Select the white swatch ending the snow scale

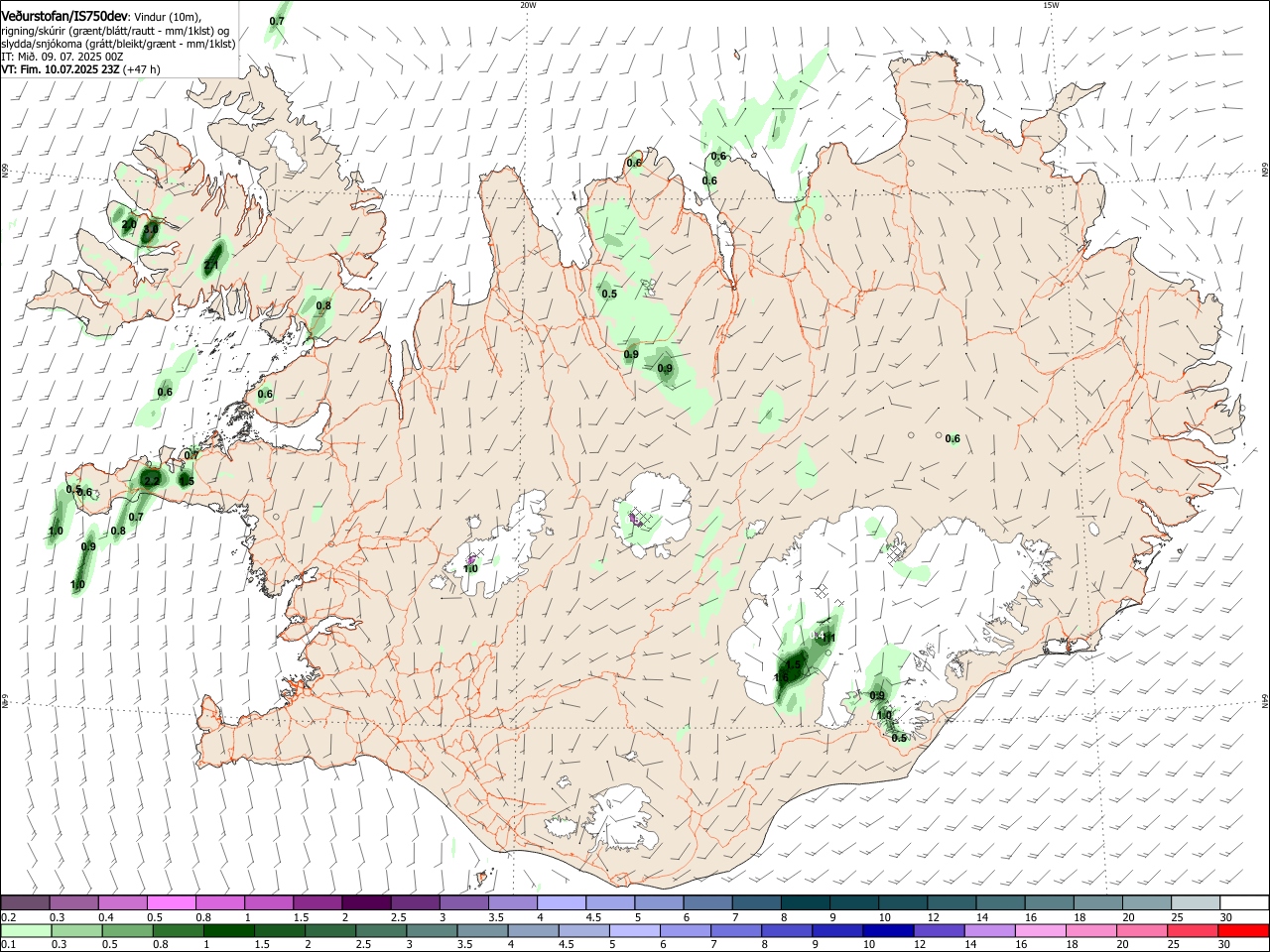pos(1243,903)
